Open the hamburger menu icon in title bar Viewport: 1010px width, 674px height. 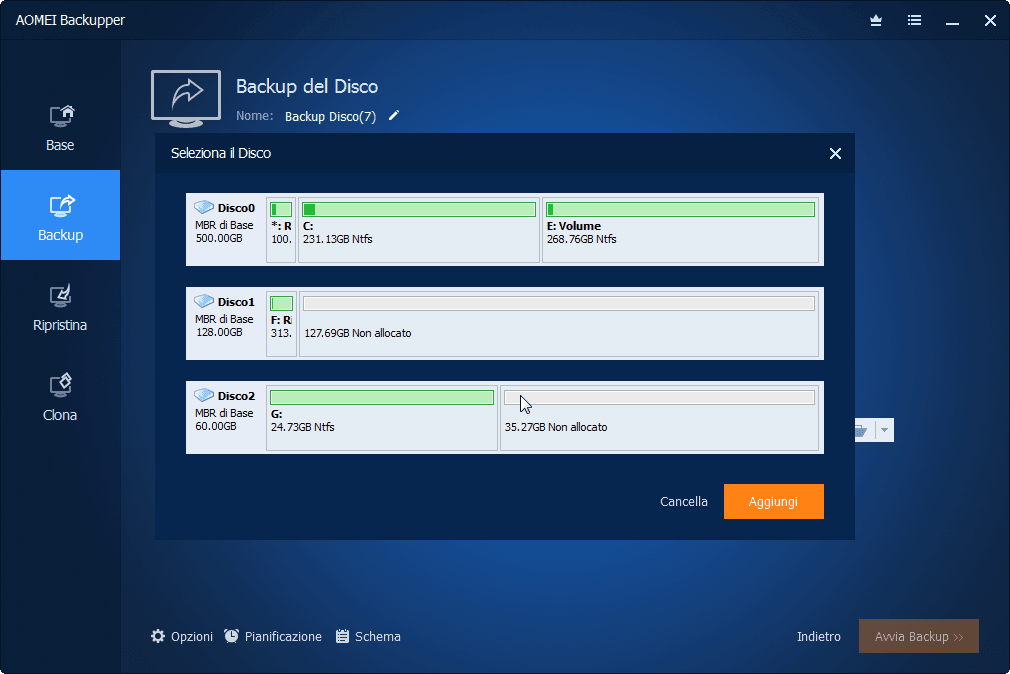pos(914,21)
